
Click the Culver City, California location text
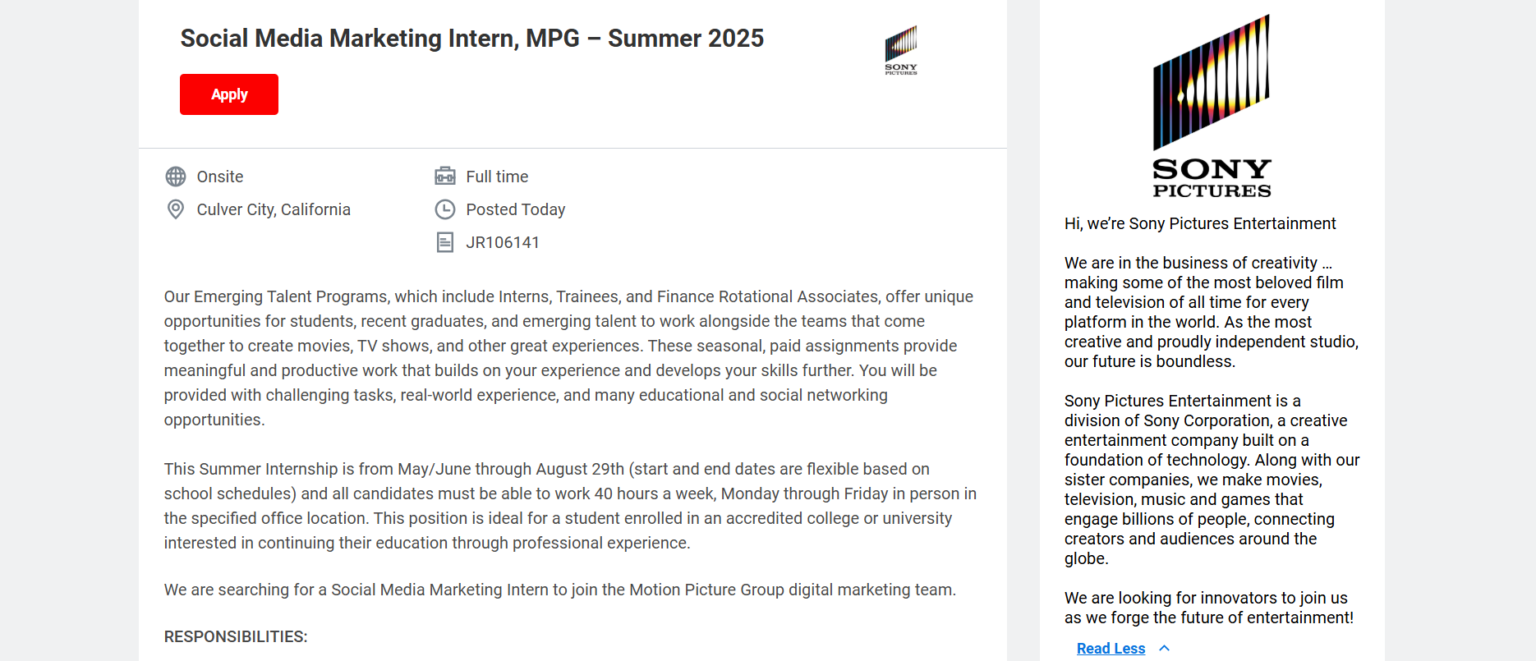click(x=270, y=209)
